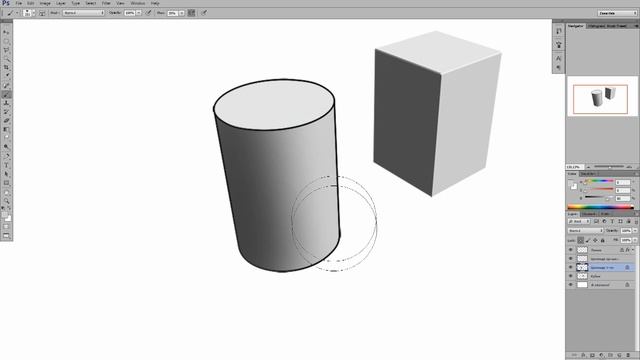Zoom in with Navigator large mountains icon

pos(630,167)
